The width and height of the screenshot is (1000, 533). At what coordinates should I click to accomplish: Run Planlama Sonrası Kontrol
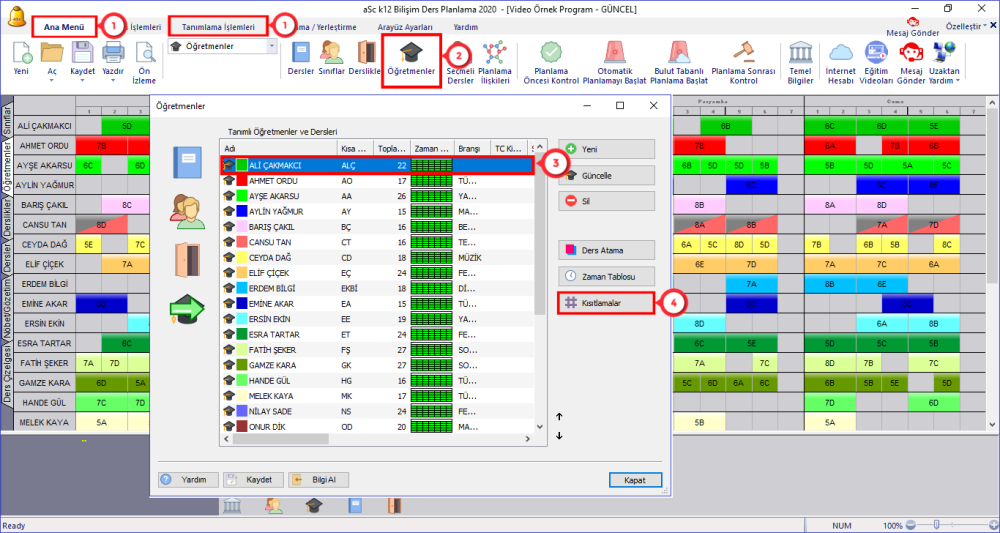[744, 62]
